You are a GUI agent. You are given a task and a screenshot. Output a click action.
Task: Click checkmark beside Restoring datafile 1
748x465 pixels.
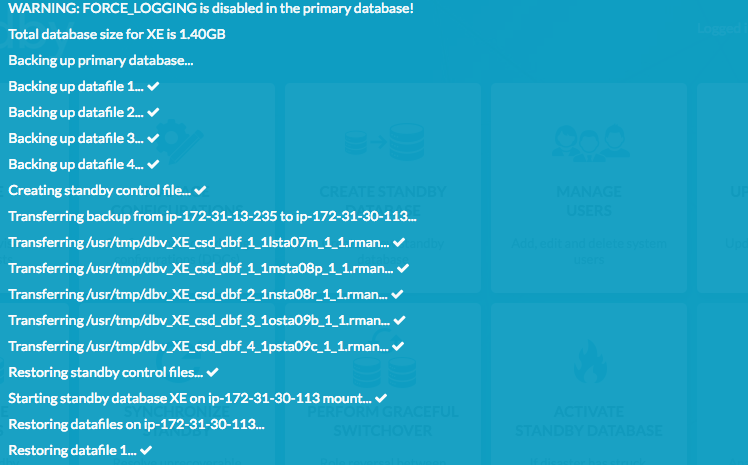[x=146, y=450]
